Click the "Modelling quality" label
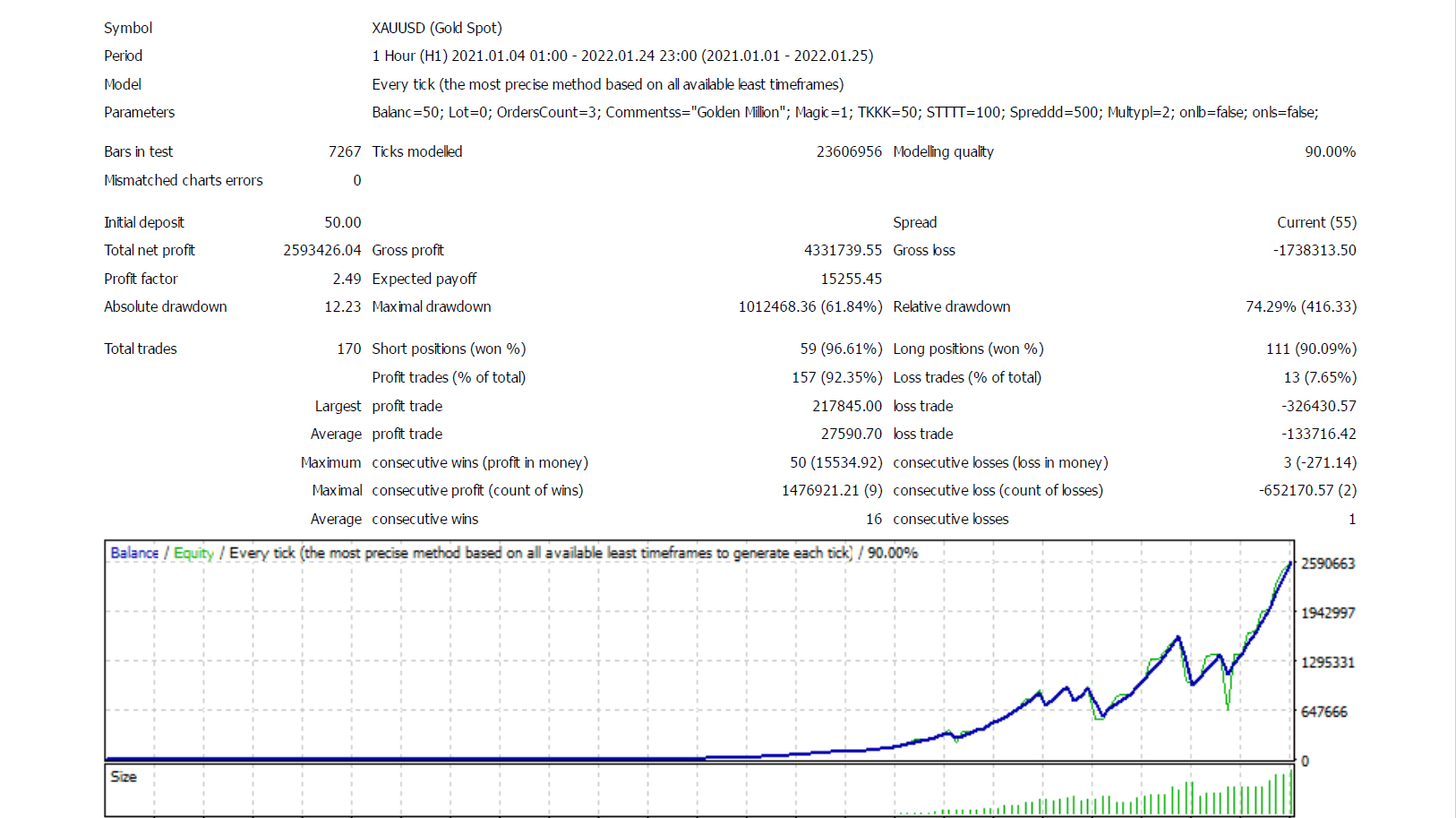The image size is (1456, 818). pyautogui.click(x=943, y=151)
